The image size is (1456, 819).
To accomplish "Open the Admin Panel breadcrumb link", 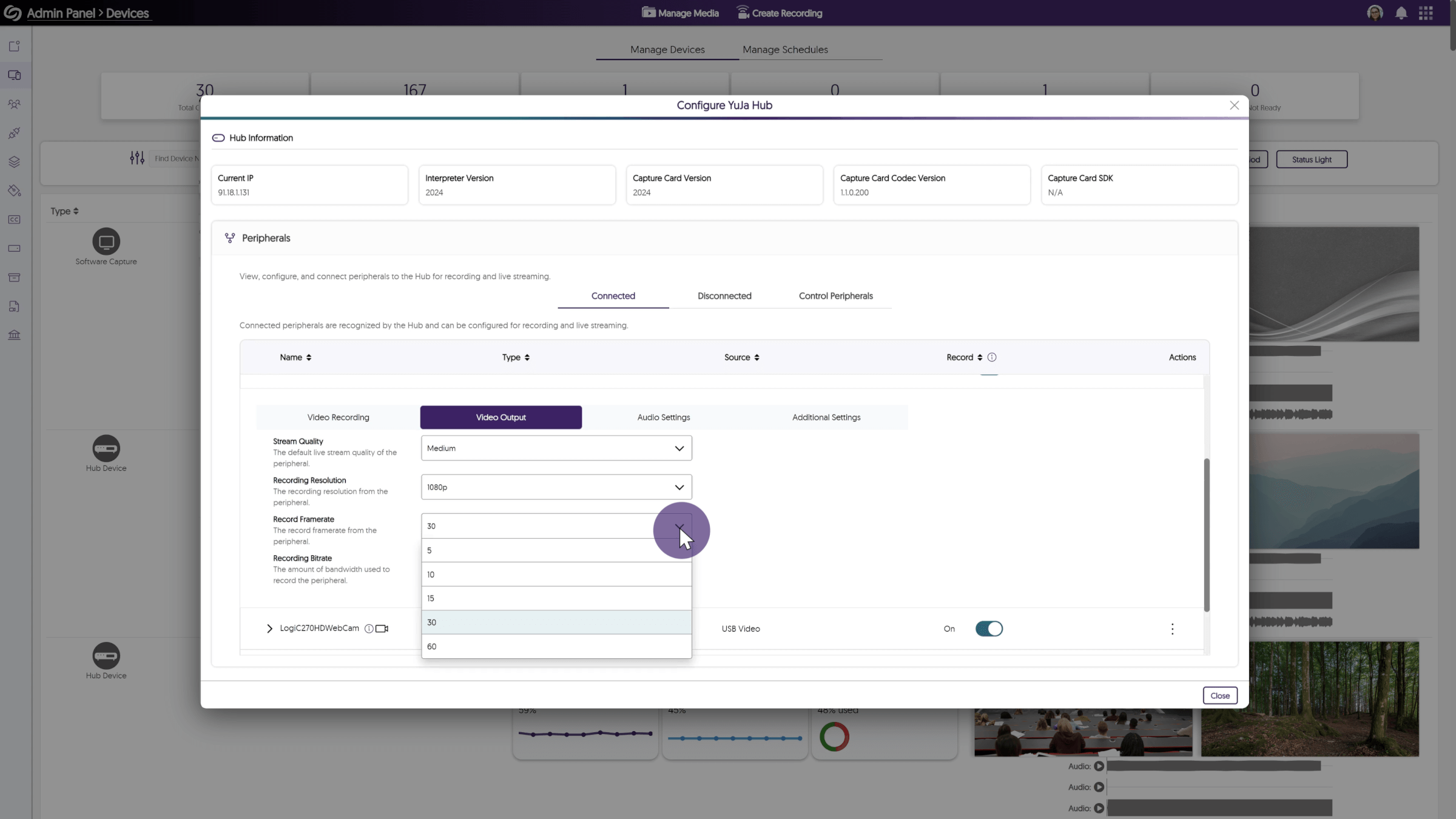I will pos(61,13).
